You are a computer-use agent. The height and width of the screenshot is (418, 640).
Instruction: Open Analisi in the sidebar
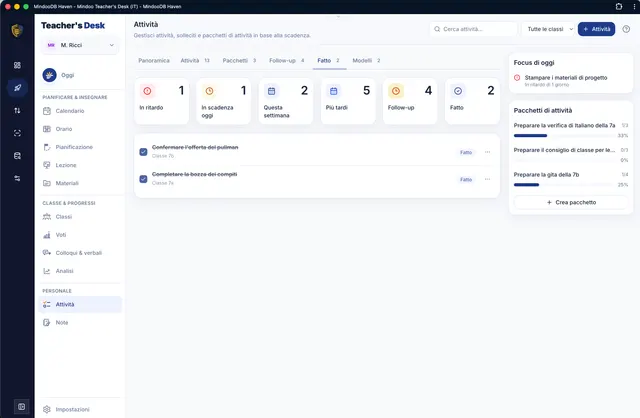pos(80,271)
